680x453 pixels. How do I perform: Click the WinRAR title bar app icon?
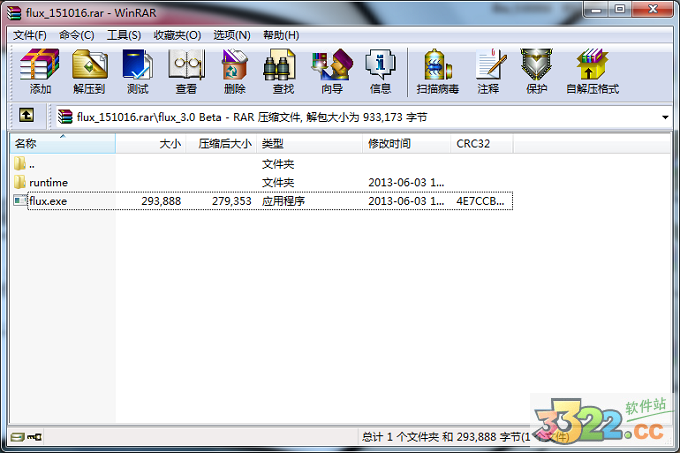(x=14, y=13)
